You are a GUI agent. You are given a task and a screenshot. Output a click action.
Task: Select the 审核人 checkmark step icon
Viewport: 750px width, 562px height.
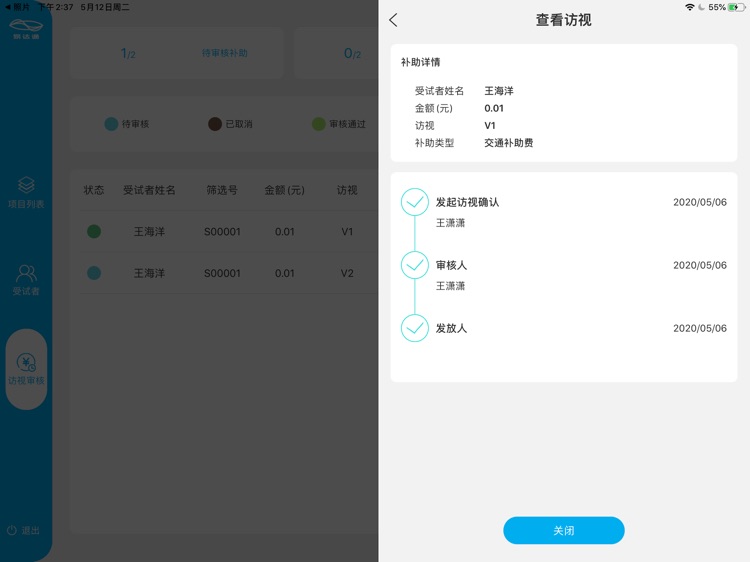(414, 265)
